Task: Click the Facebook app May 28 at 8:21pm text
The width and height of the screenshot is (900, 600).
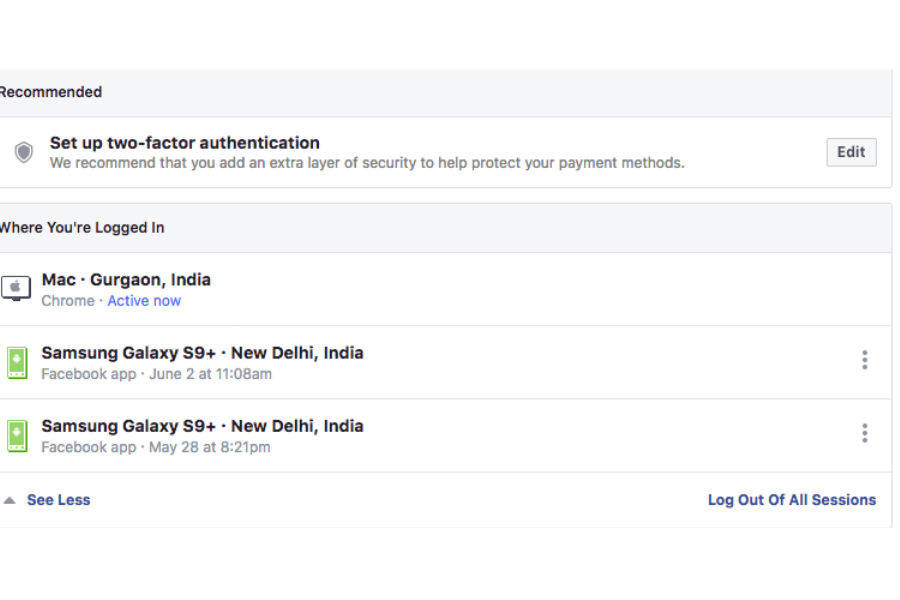Action: tap(155, 447)
